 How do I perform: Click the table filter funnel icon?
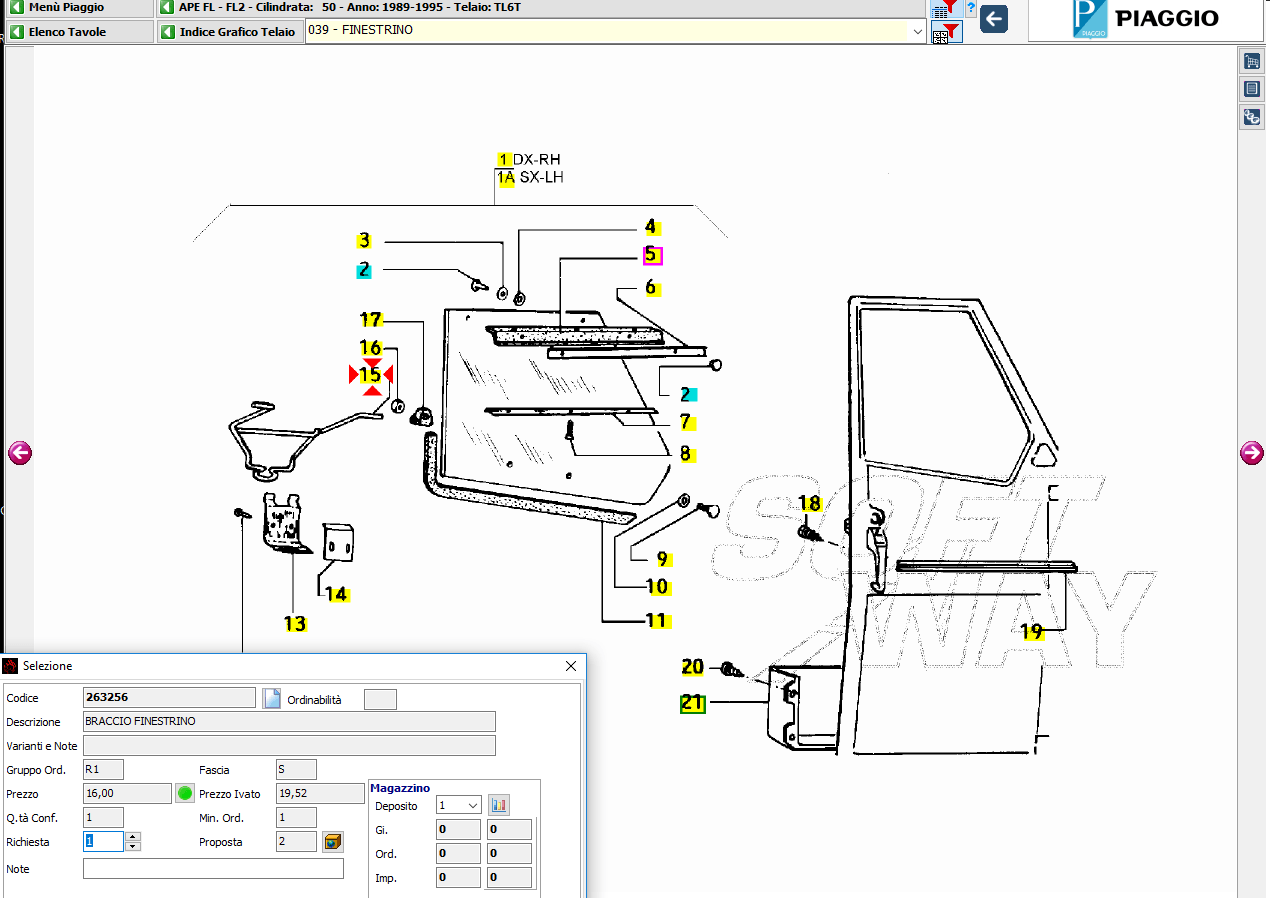[x=944, y=10]
